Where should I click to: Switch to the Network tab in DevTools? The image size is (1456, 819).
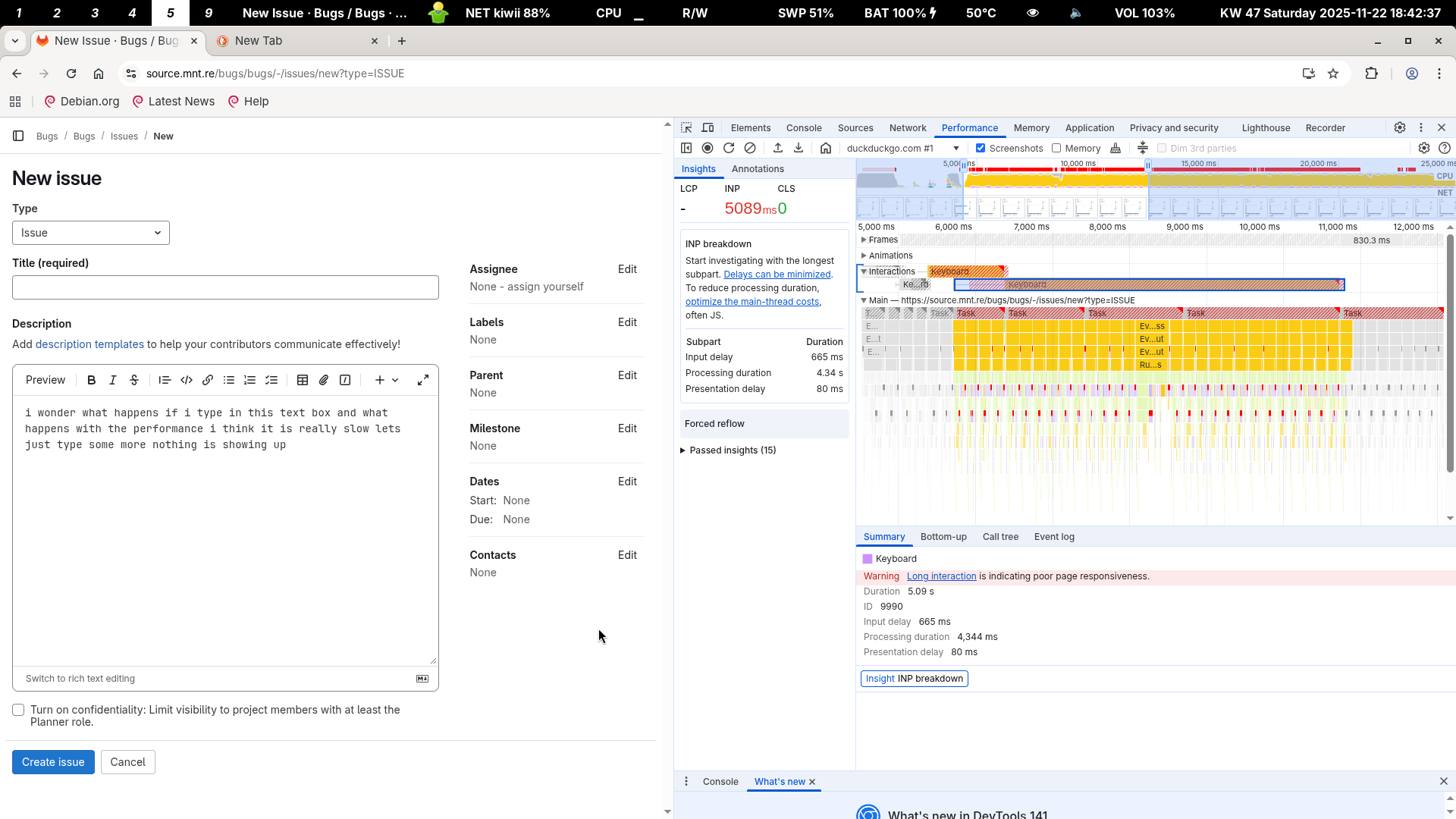908,128
